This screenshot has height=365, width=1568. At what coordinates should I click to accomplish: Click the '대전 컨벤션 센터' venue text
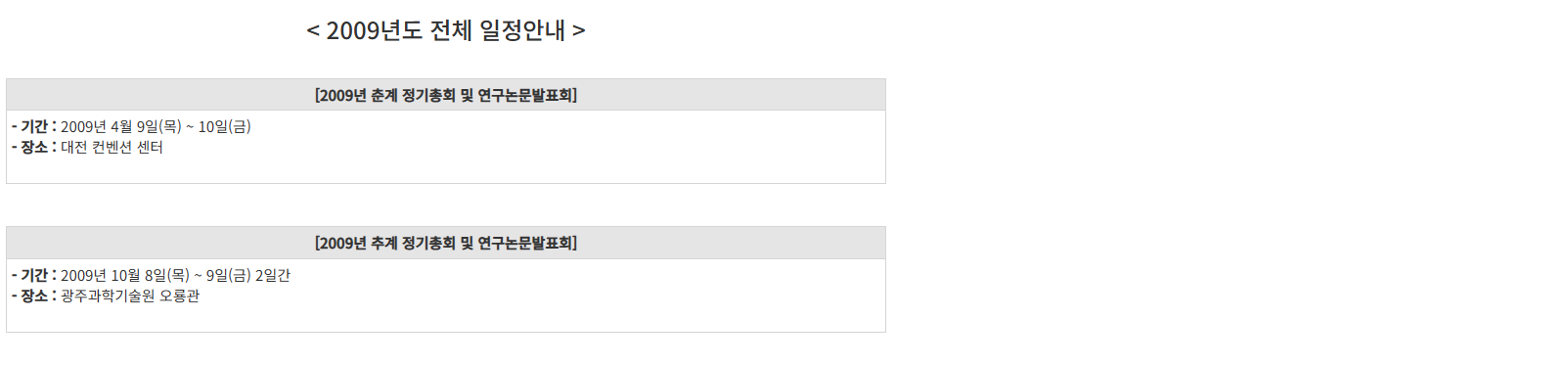tap(112, 147)
